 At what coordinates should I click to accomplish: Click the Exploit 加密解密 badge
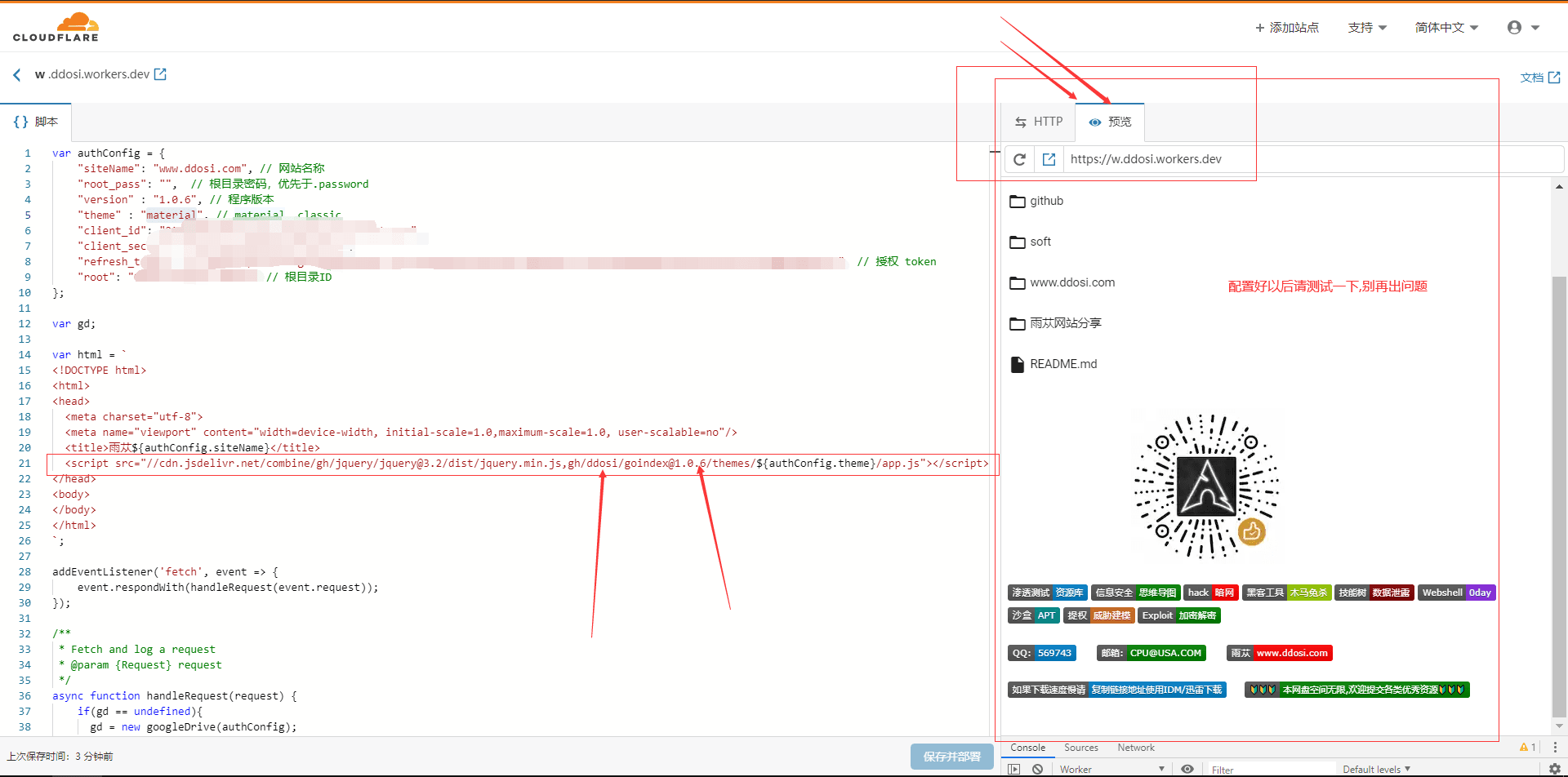tap(1179, 615)
